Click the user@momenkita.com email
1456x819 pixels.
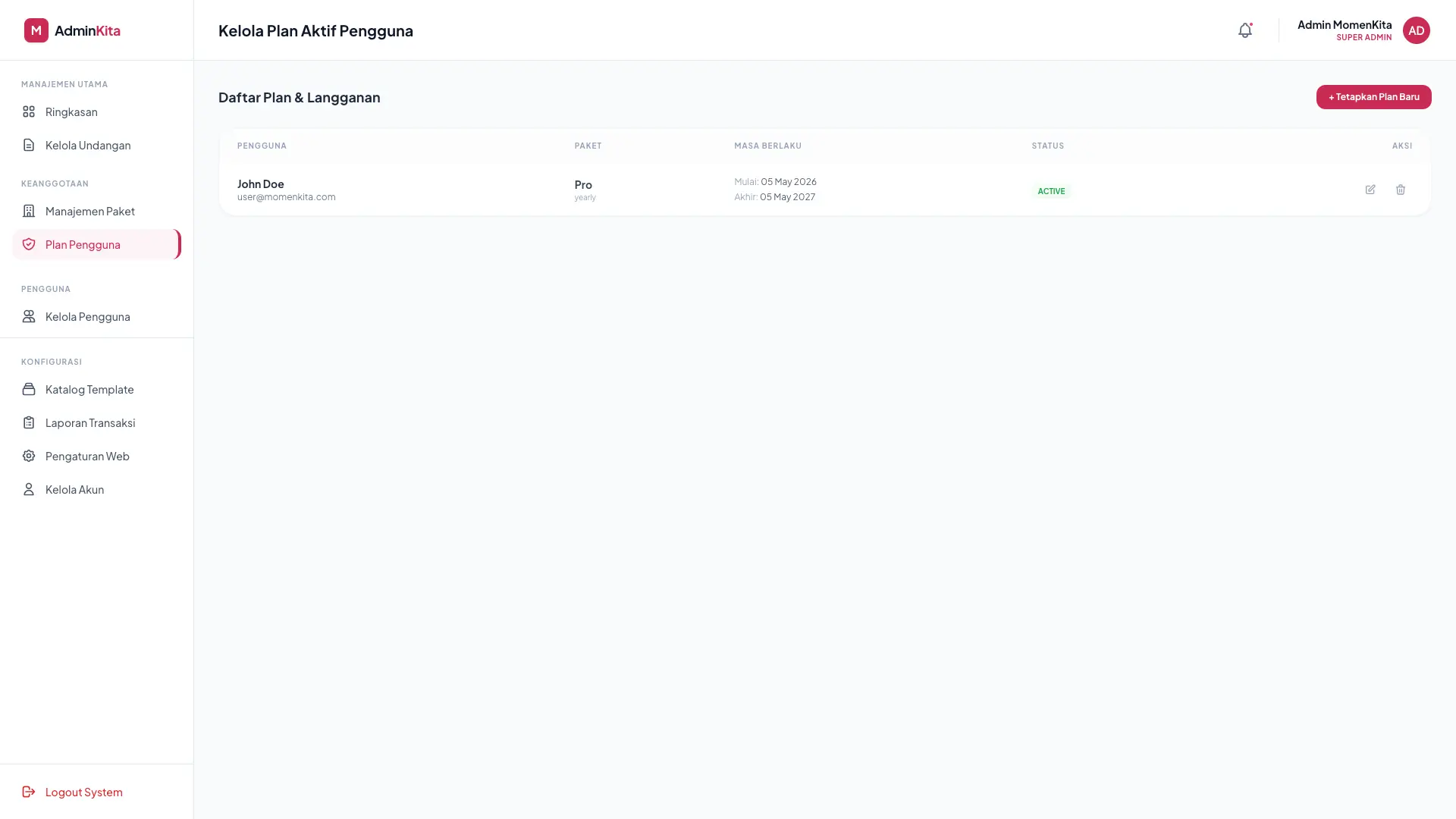[x=287, y=197]
